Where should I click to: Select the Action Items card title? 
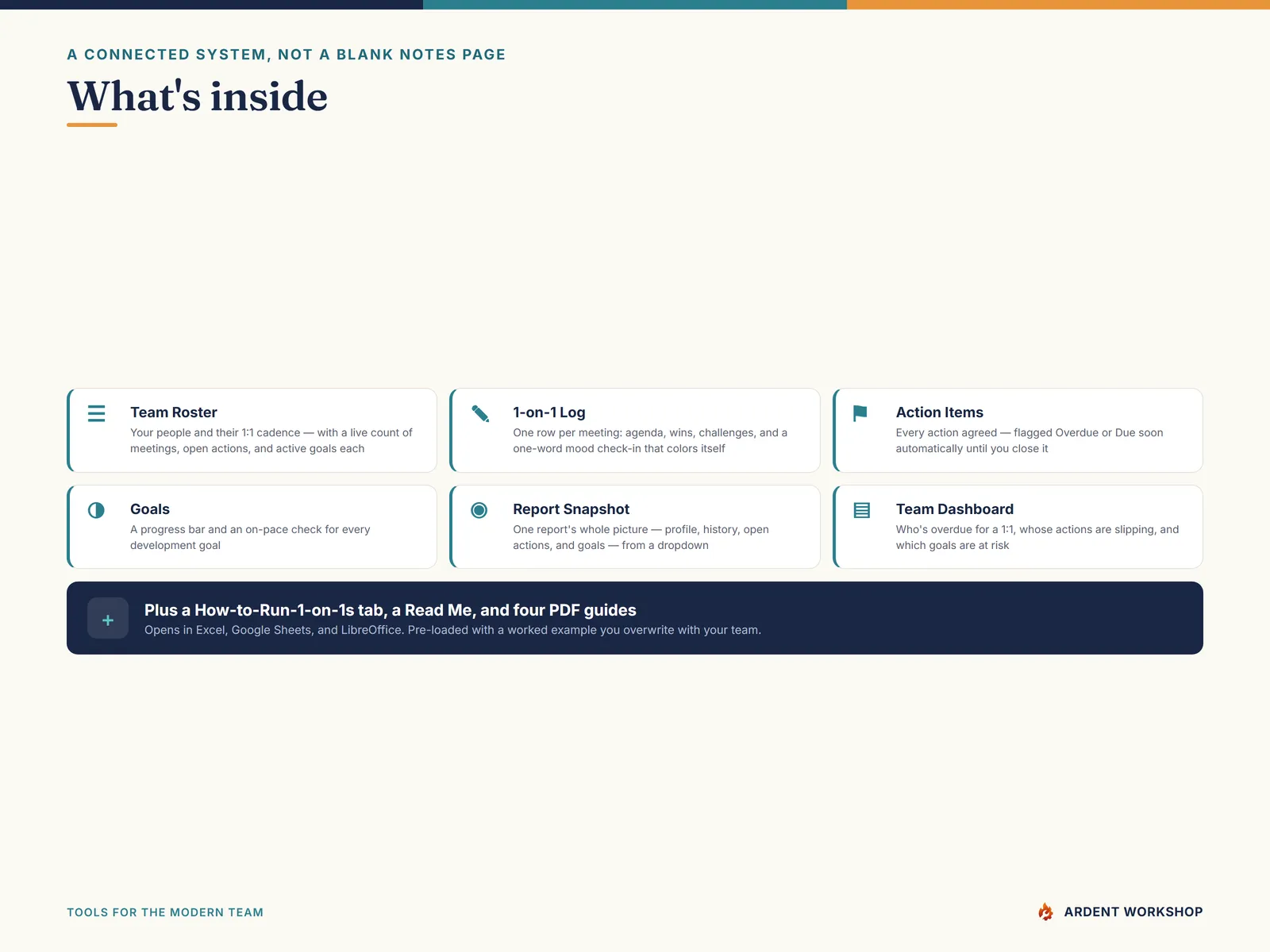tap(940, 413)
